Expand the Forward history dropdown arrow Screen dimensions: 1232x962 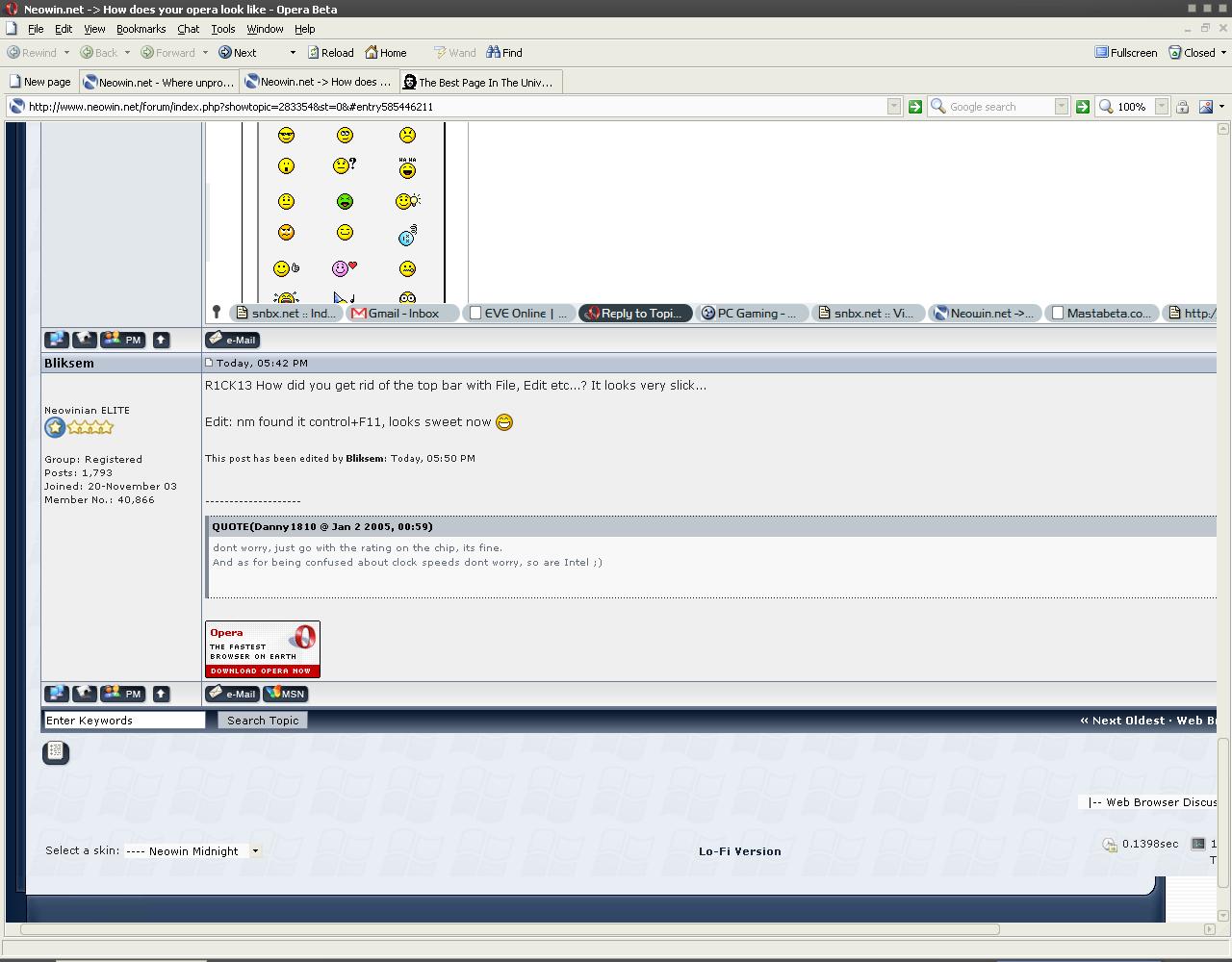pyautogui.click(x=205, y=53)
